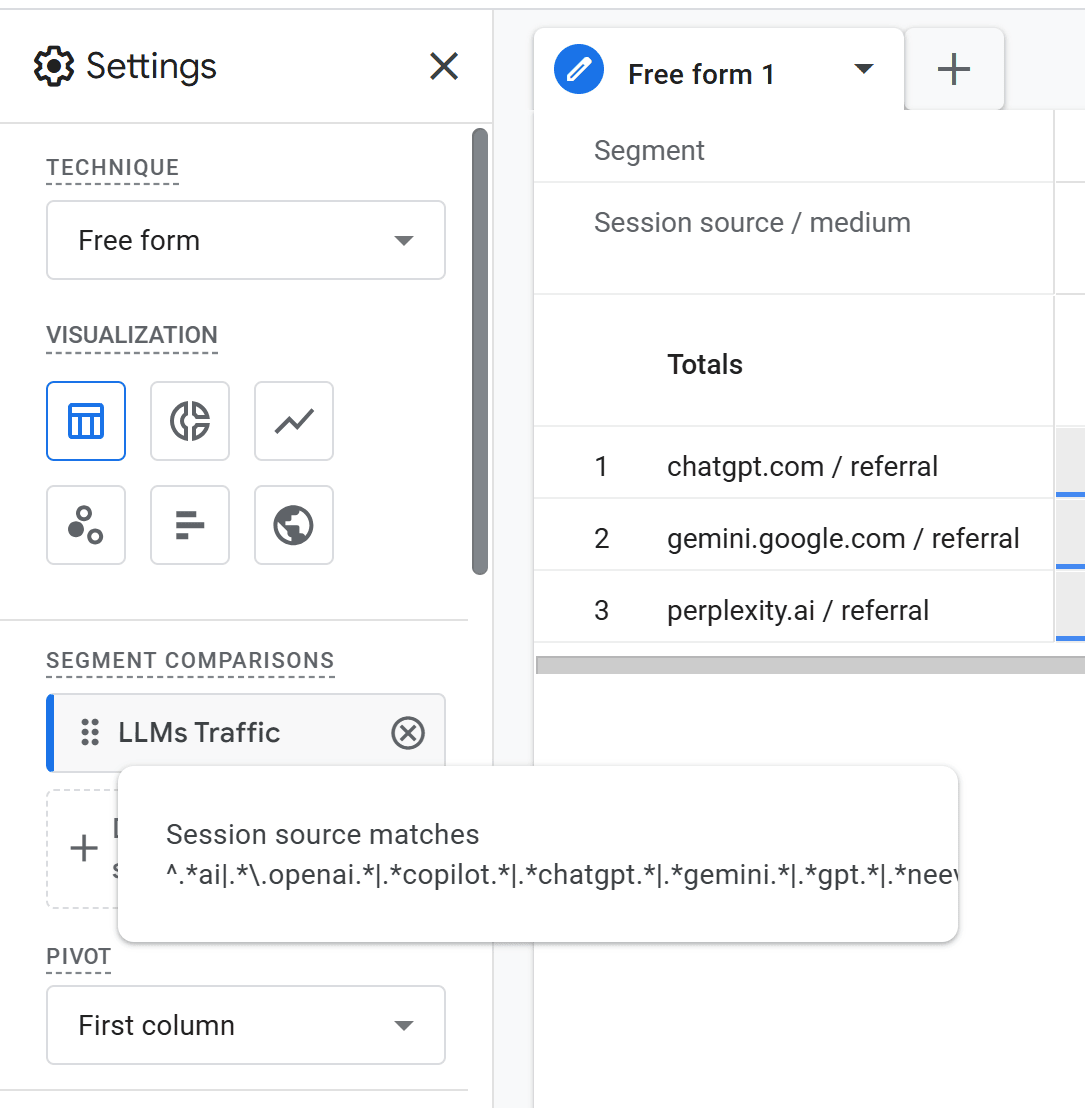Click the table horizontal scrollbar

point(810,665)
